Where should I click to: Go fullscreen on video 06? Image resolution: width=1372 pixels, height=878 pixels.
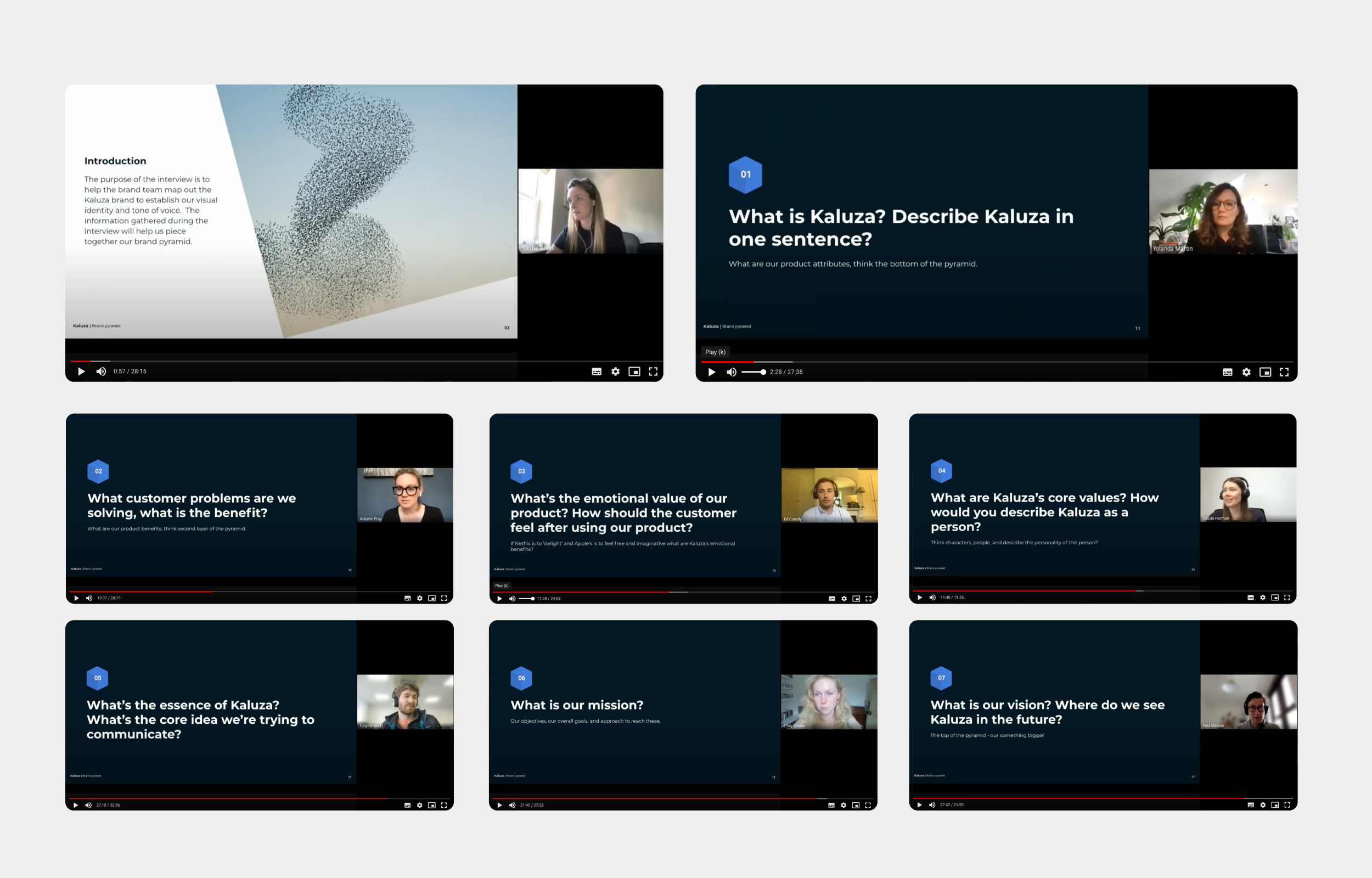click(868, 805)
